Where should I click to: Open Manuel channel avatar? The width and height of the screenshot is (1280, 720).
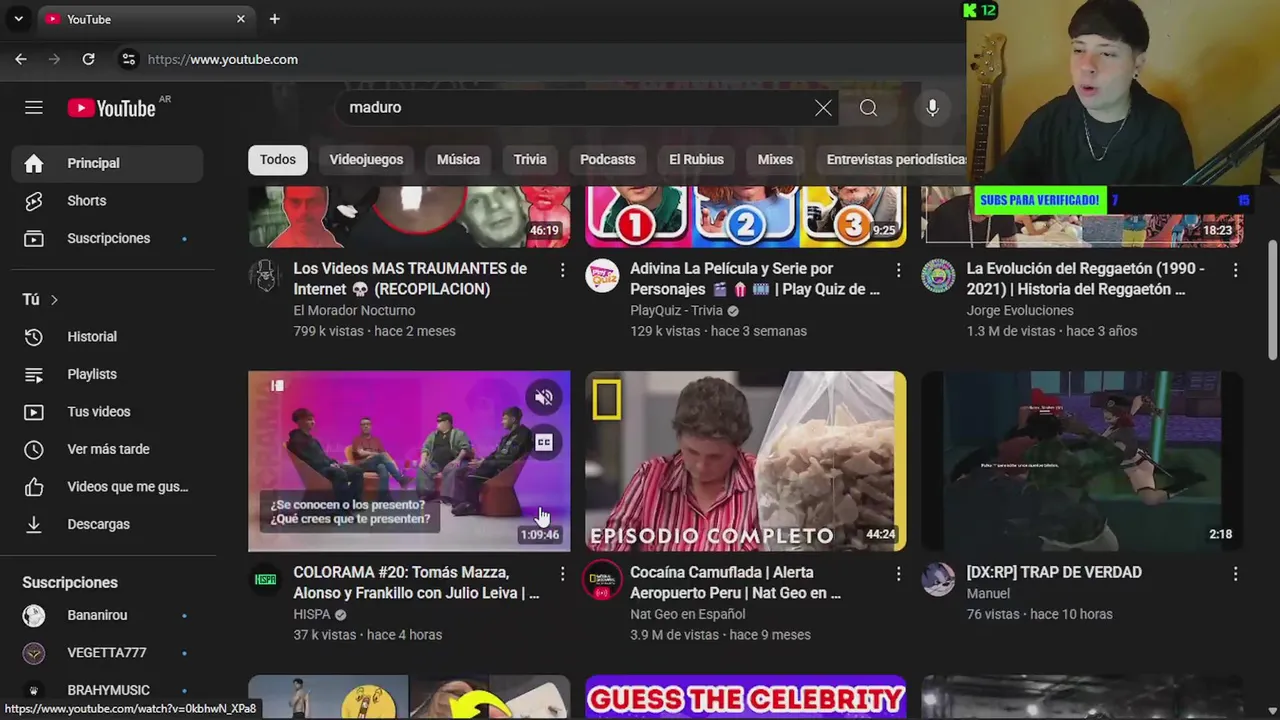(938, 579)
